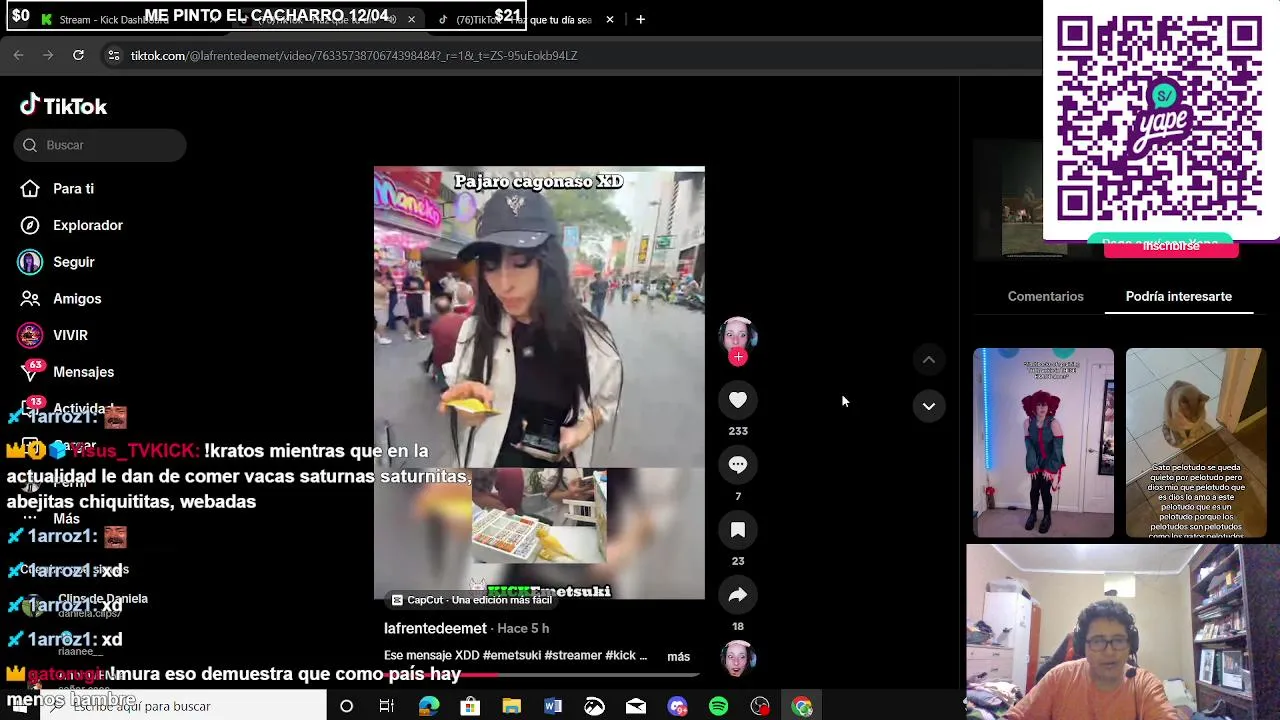
Task: Open the CapCut 'Una edición más fácil' link
Action: coord(471,600)
